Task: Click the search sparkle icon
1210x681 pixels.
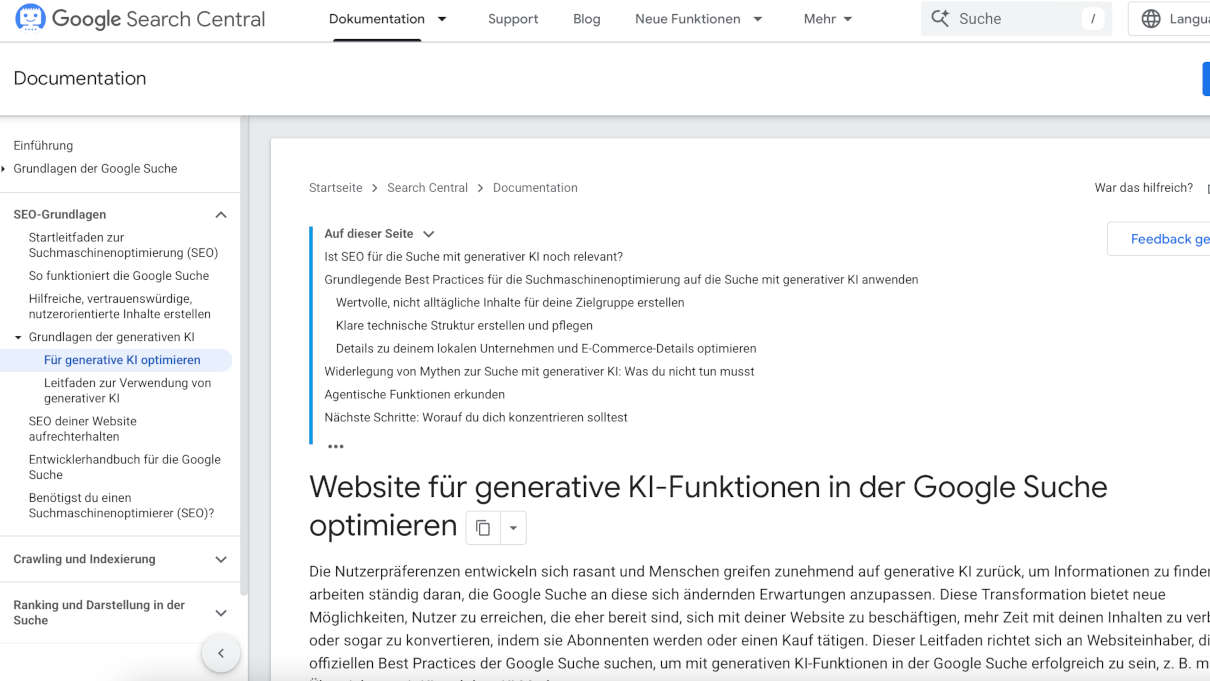Action: click(x=940, y=18)
